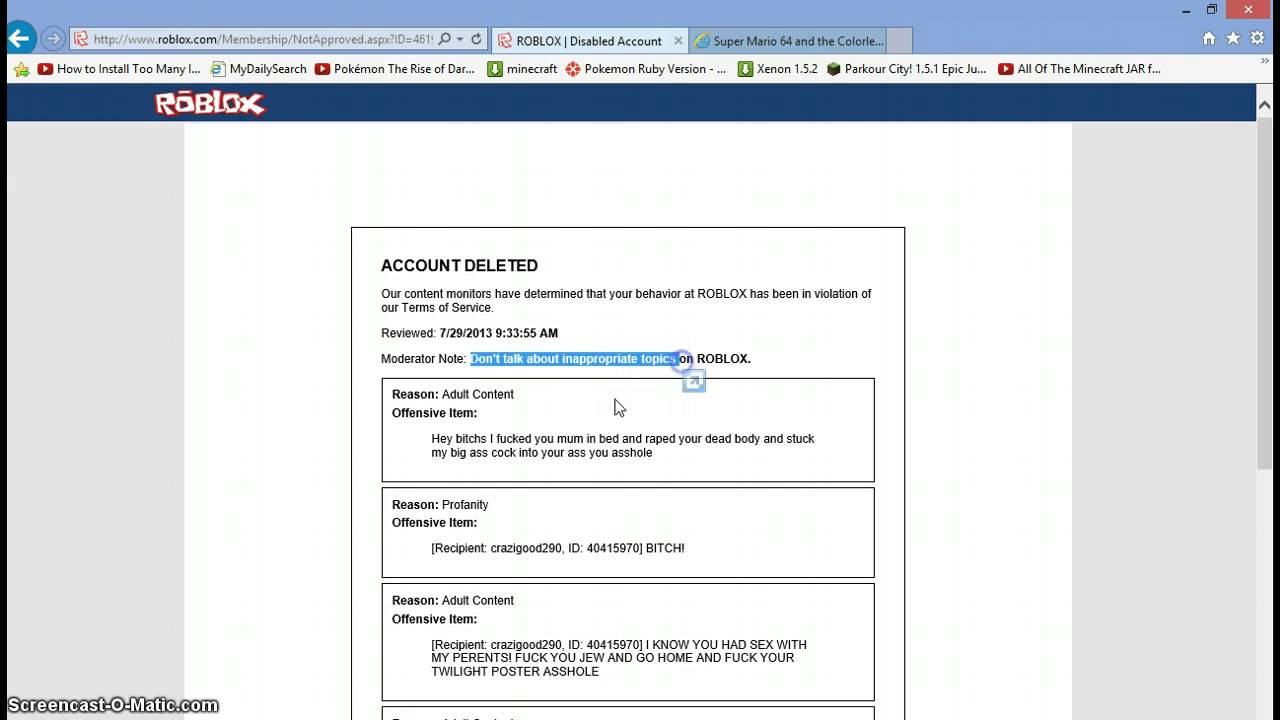Restore down the browser window
The width and height of the screenshot is (1280, 720).
1211,9
